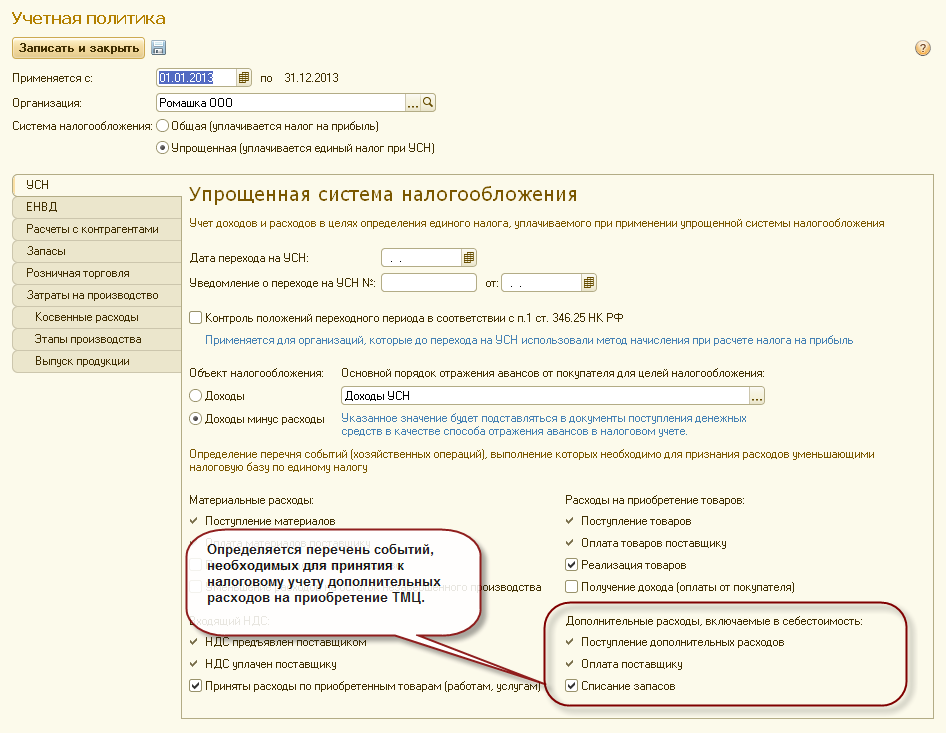Open calendar for the уведомление 'от' date
The image size is (946, 733).
tap(589, 282)
